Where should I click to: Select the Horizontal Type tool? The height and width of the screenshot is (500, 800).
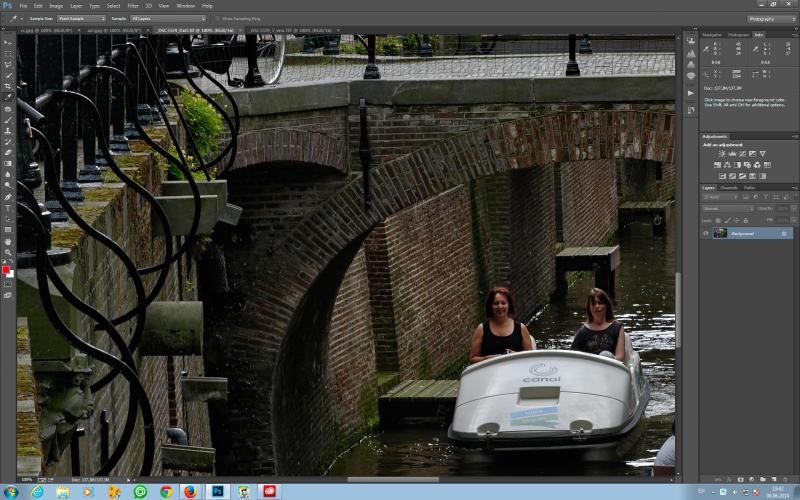(8, 208)
